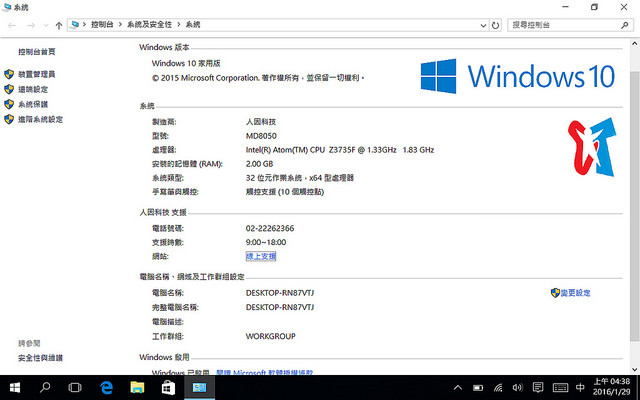The width and height of the screenshot is (640, 400).
Task: Click the 線上支援 website link
Action: click(261, 256)
